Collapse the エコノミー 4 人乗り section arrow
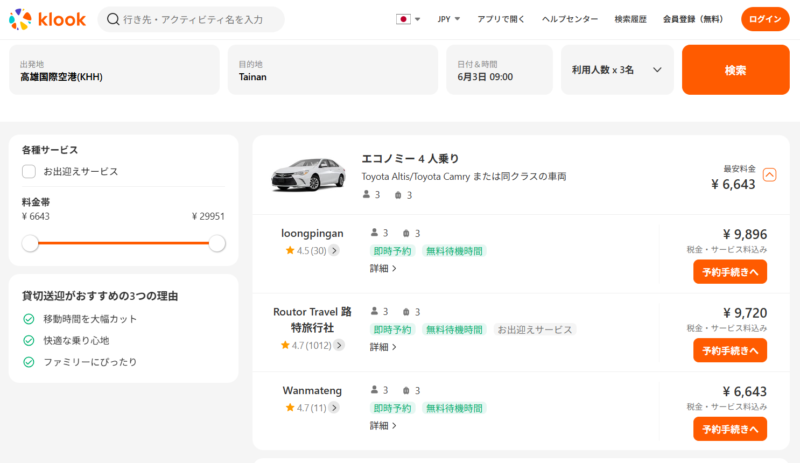 769,175
